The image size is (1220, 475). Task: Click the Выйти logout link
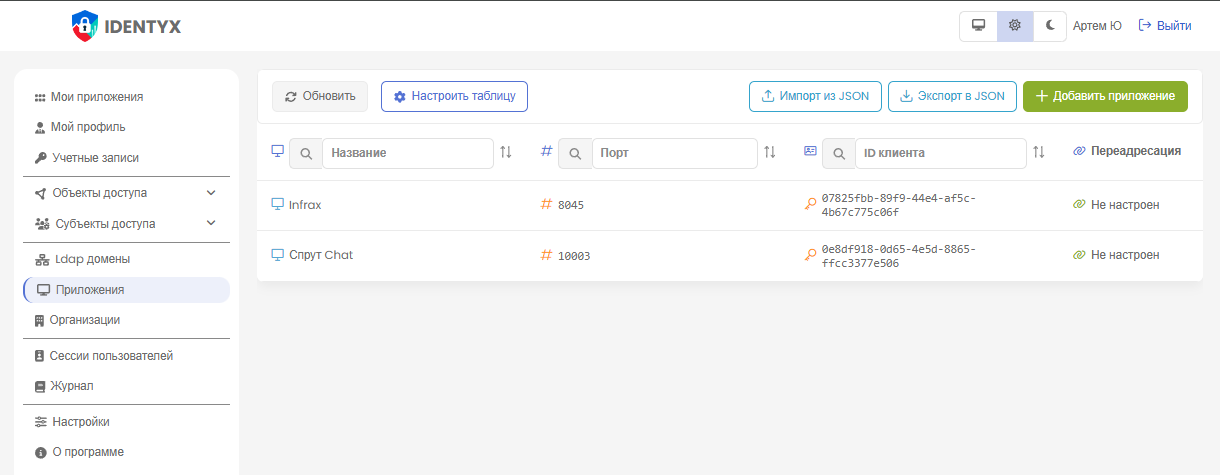[1165, 26]
